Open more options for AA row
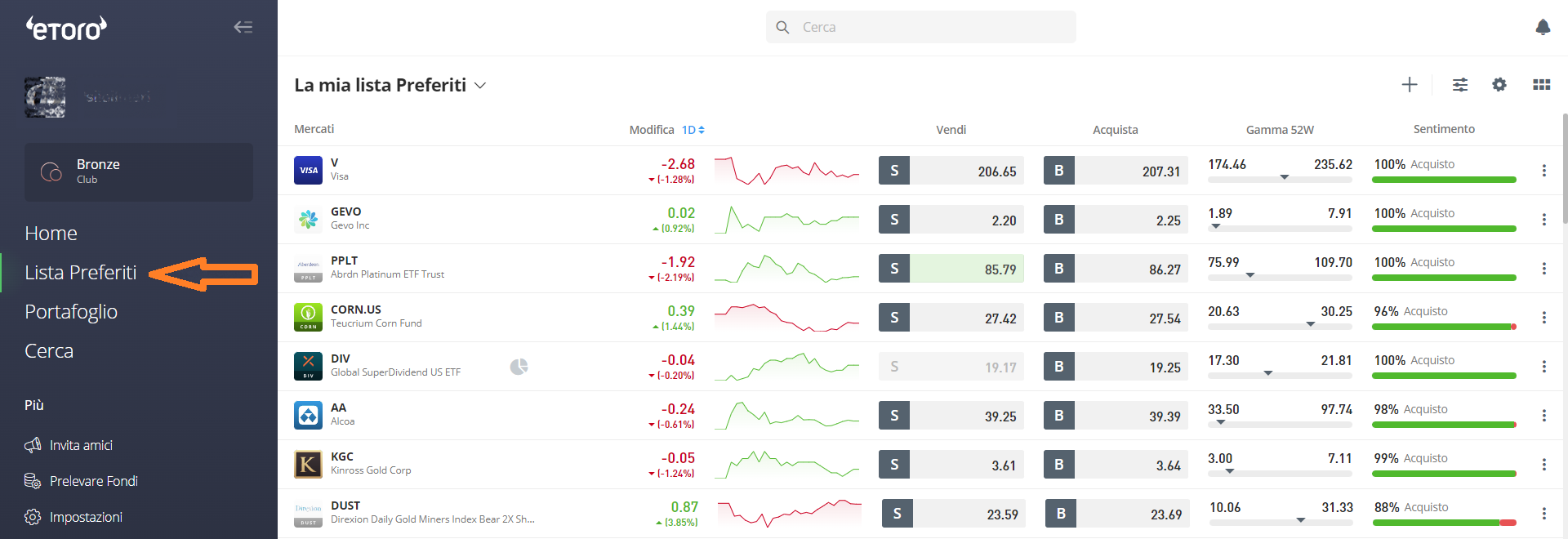Image resolution: width=1568 pixels, height=539 pixels. [x=1543, y=415]
